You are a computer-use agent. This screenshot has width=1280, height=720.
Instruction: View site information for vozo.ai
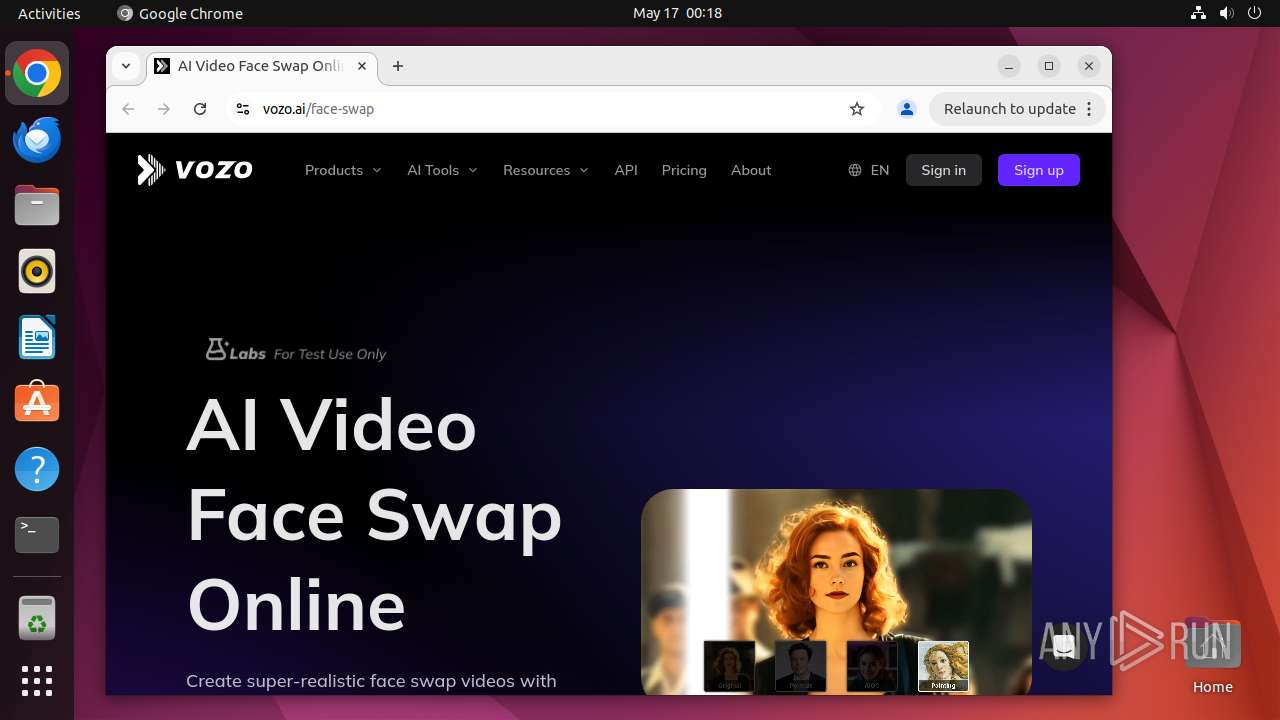pos(242,109)
